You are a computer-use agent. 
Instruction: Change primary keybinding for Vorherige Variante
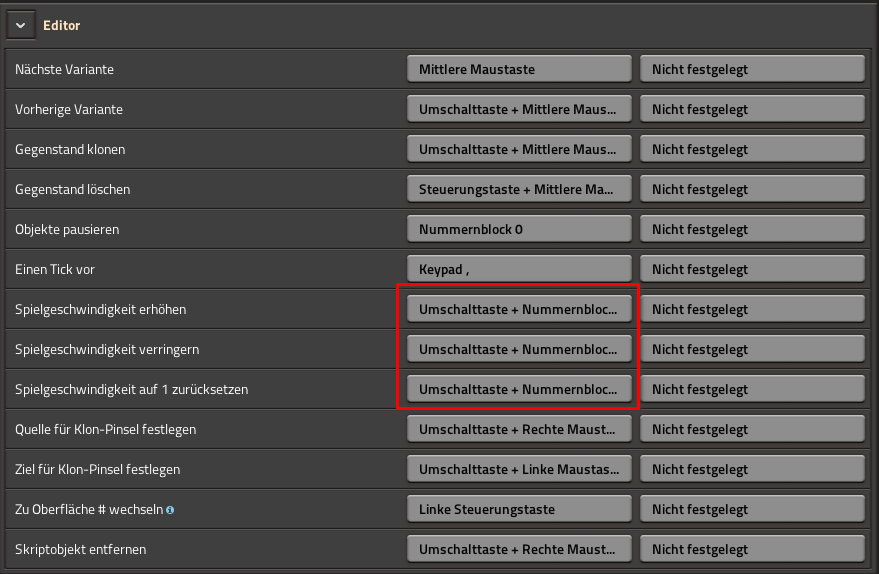pyautogui.click(x=519, y=109)
